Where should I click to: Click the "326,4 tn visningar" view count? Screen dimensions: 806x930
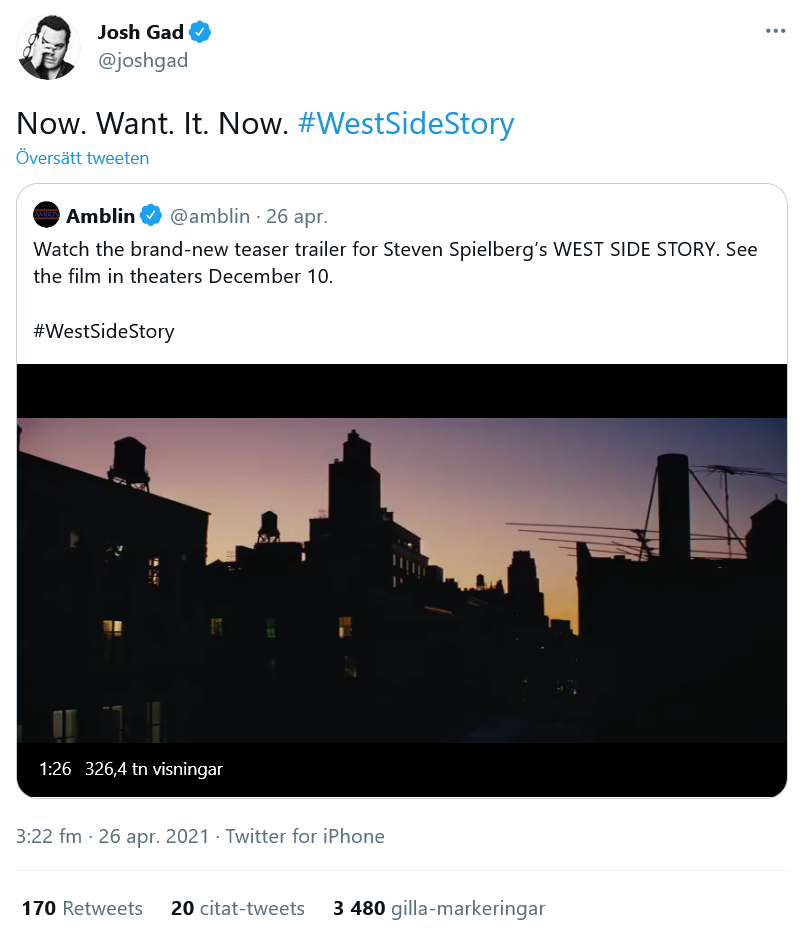pos(154,769)
